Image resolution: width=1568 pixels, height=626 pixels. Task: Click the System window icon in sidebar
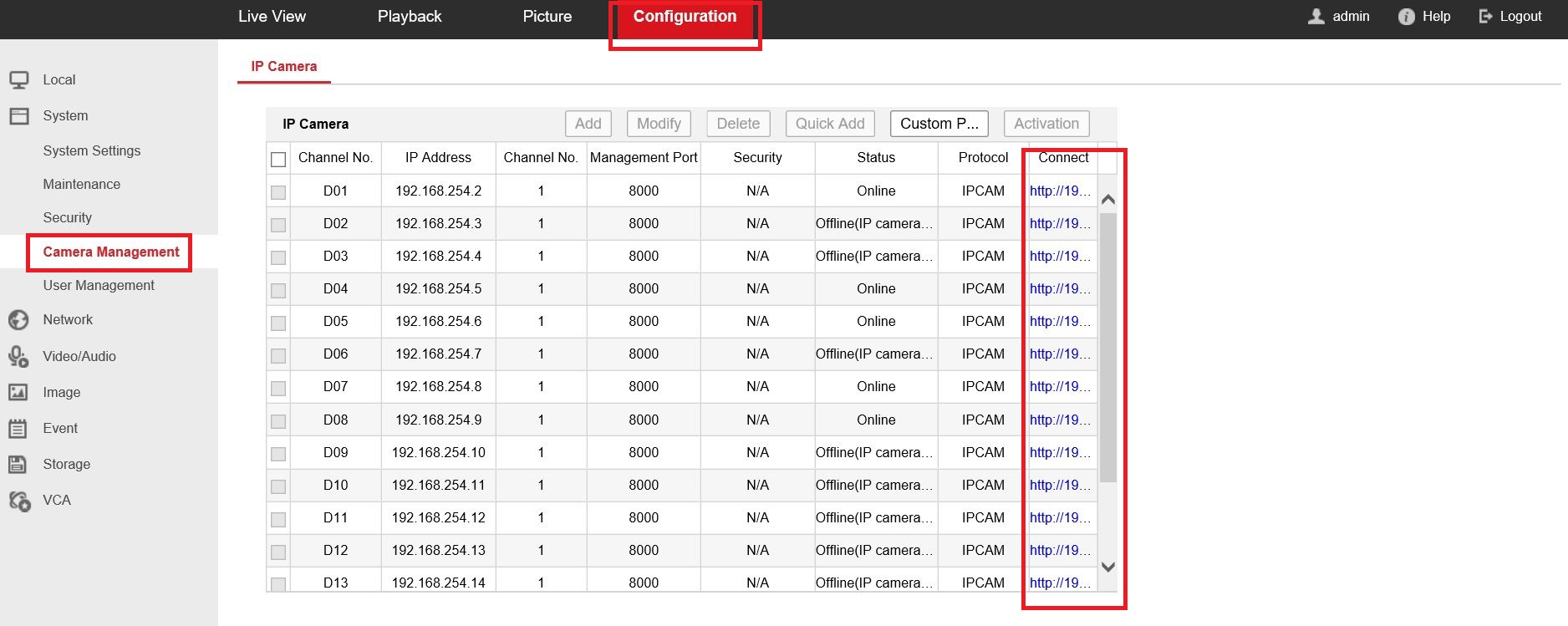click(19, 116)
